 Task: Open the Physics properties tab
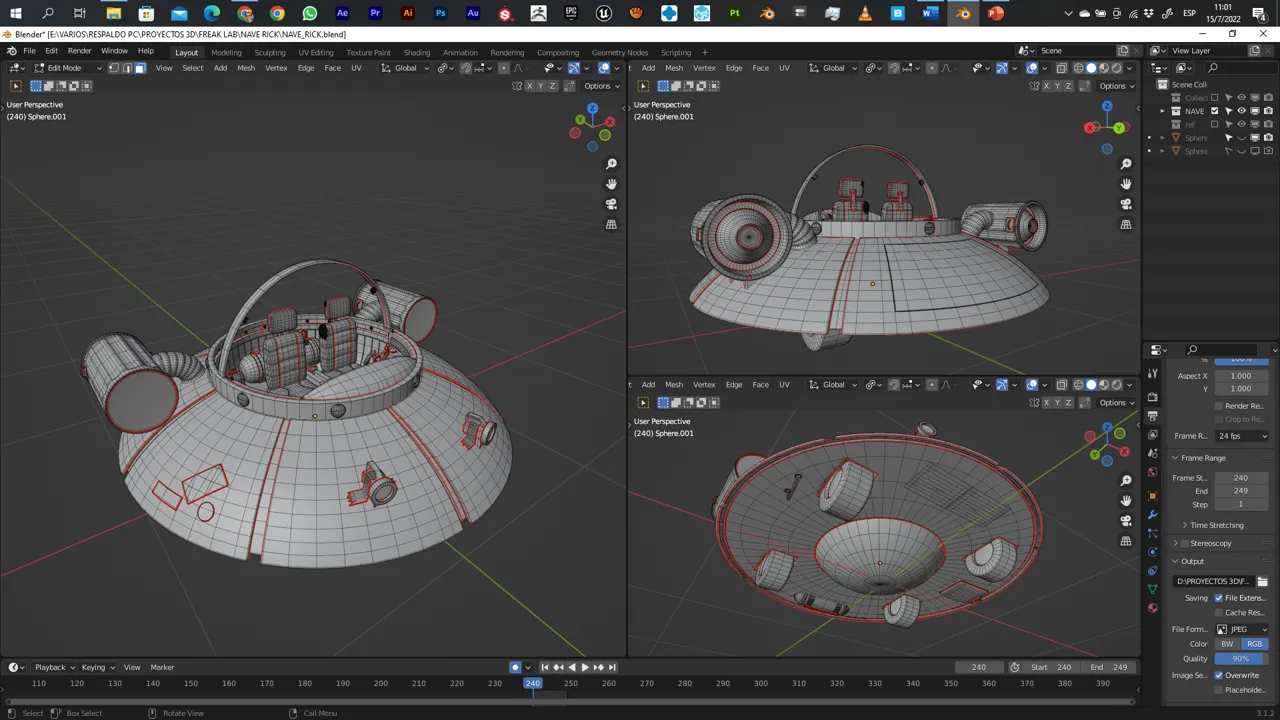coord(1153,552)
